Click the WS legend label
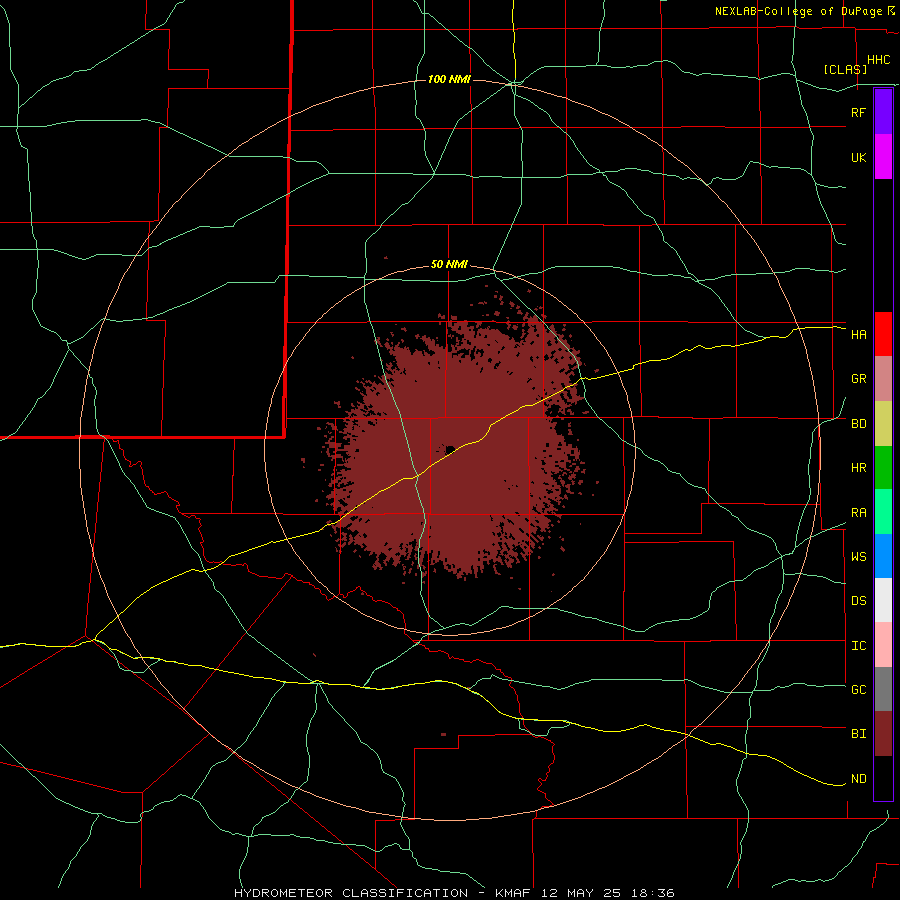This screenshot has width=900, height=900. [858, 557]
